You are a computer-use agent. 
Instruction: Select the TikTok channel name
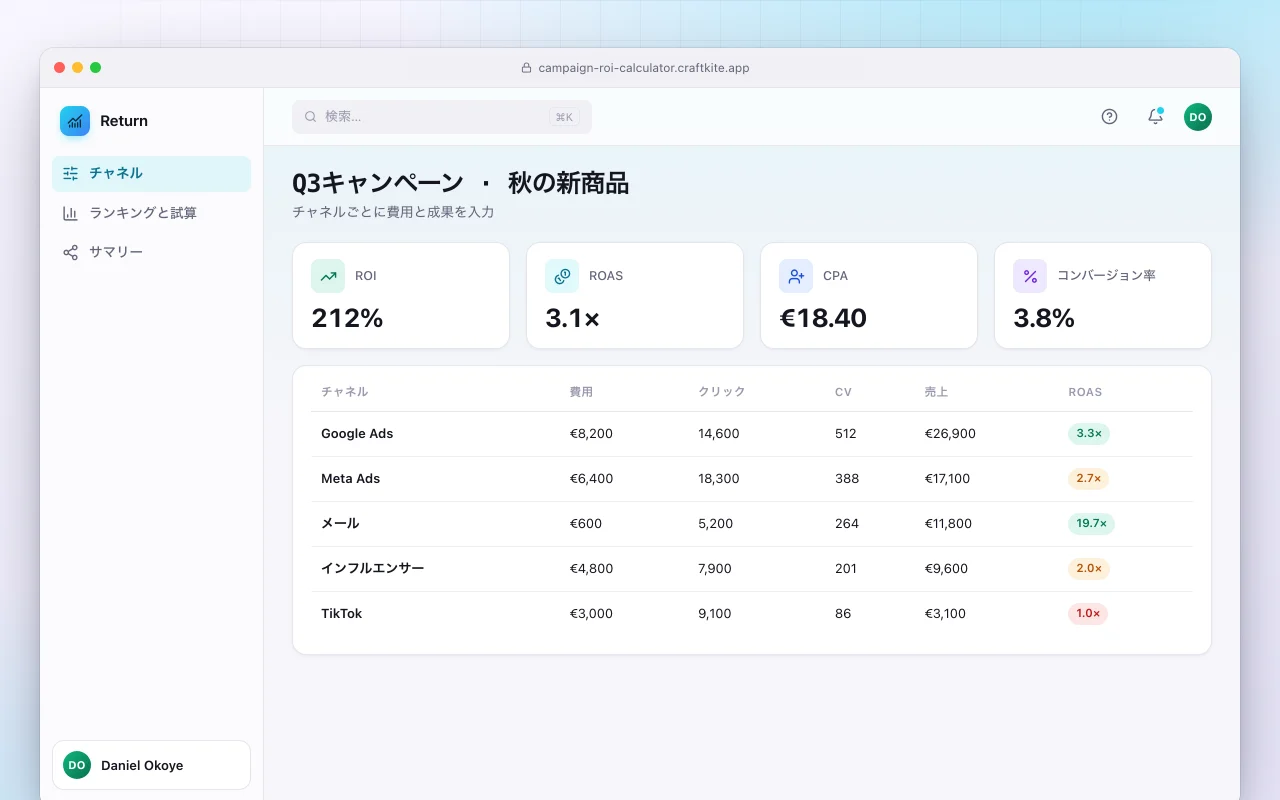(341, 614)
